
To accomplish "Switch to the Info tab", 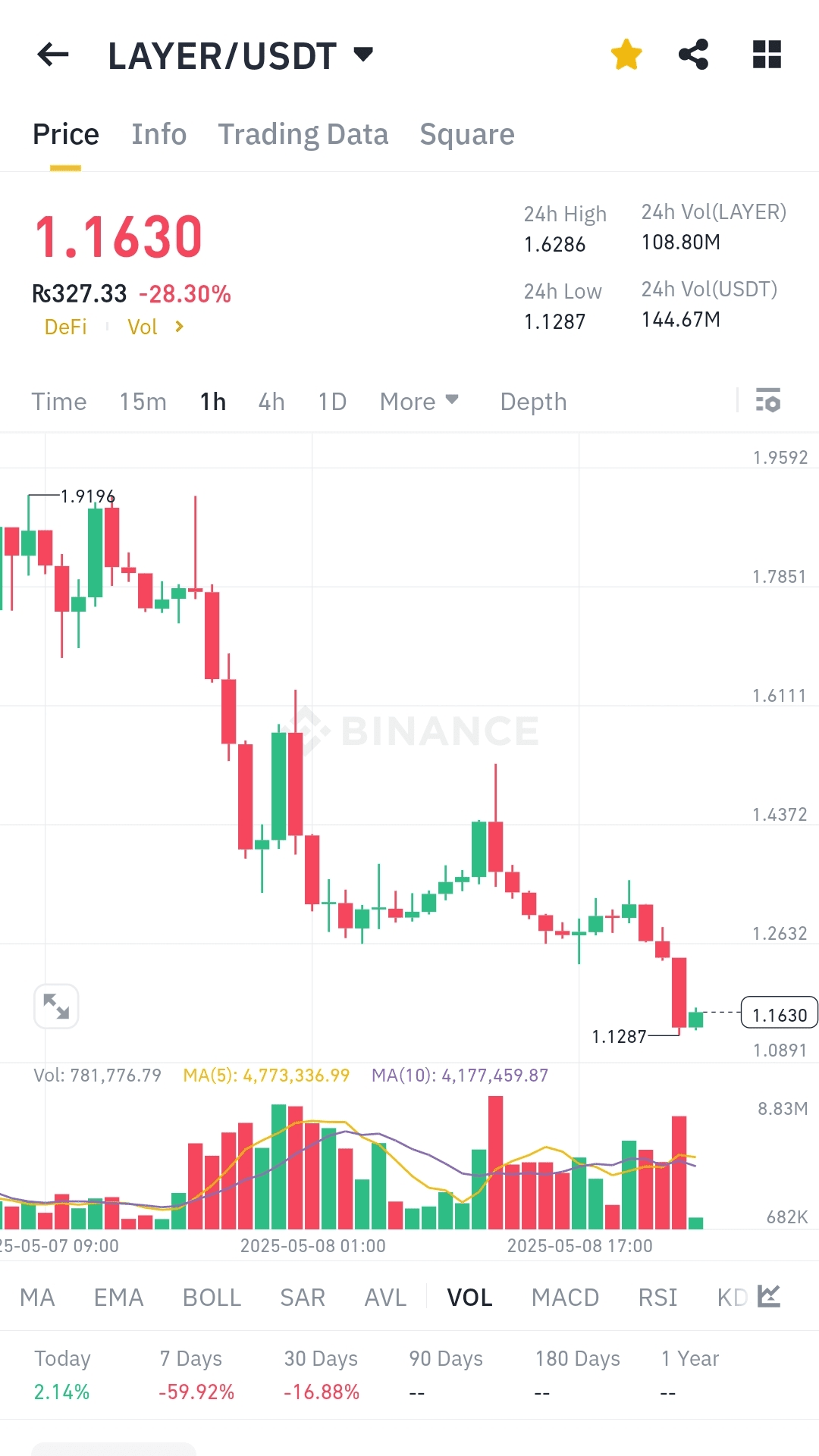I will pos(158,134).
